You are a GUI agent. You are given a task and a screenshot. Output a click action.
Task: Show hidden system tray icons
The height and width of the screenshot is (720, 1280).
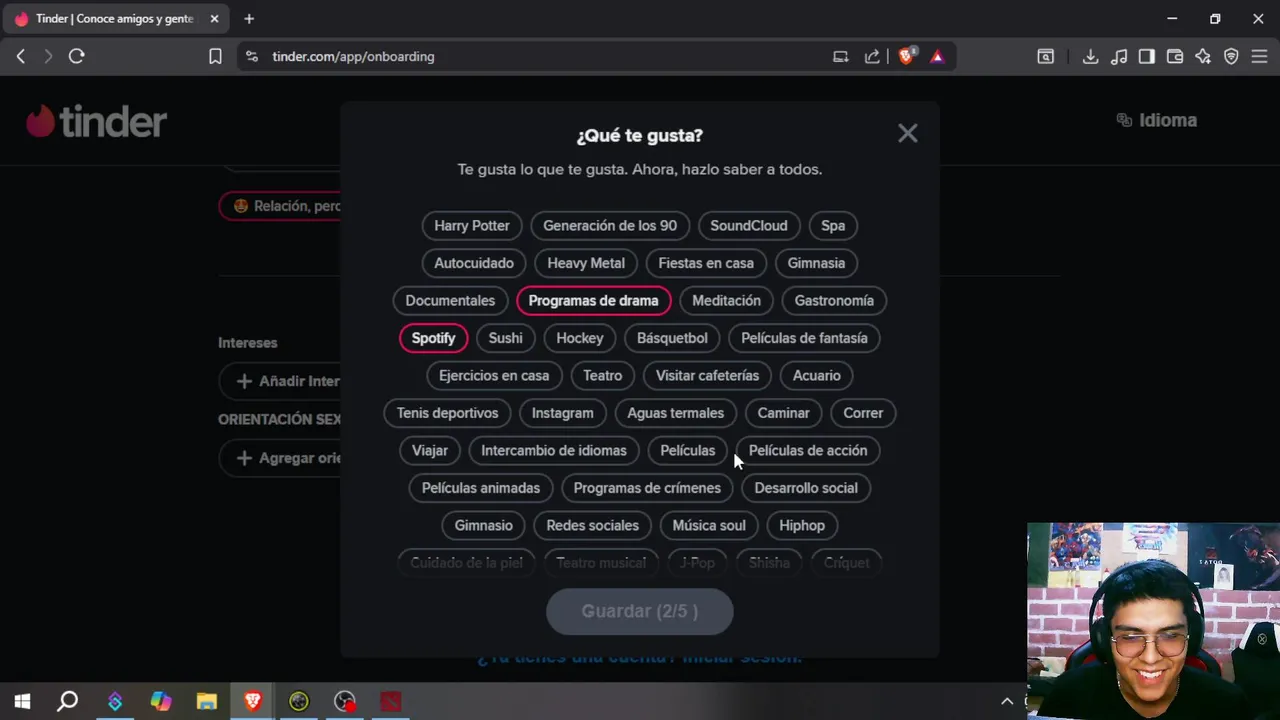(1007, 702)
